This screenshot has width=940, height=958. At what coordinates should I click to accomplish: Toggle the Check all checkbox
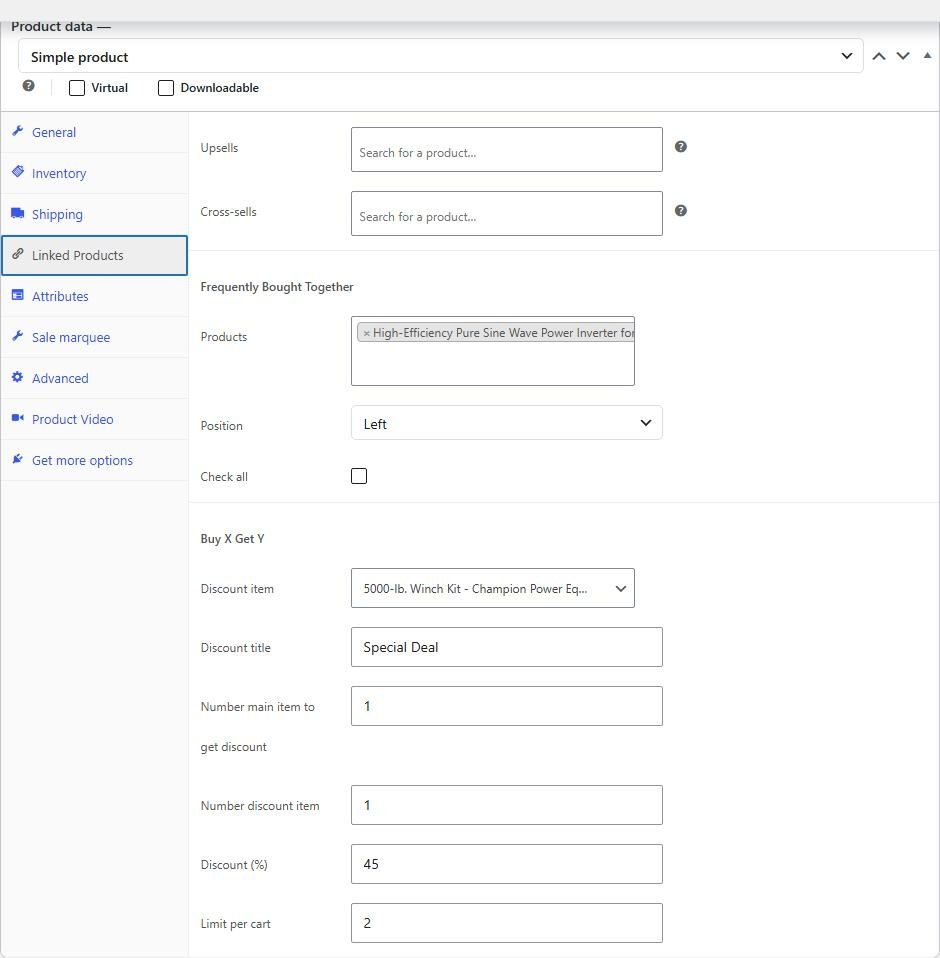(x=359, y=476)
